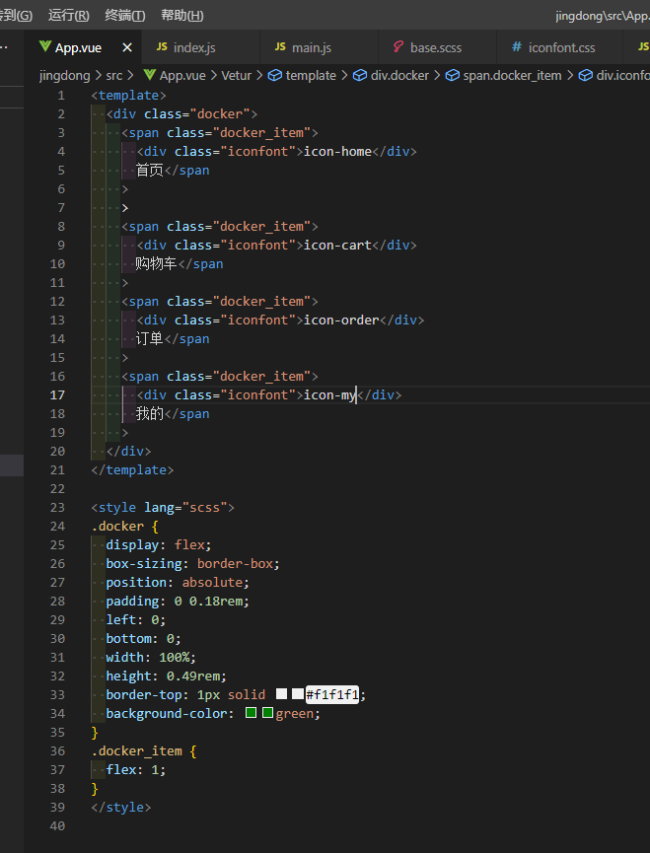
Task: Click the width: 100% declaration
Action: pos(151,657)
